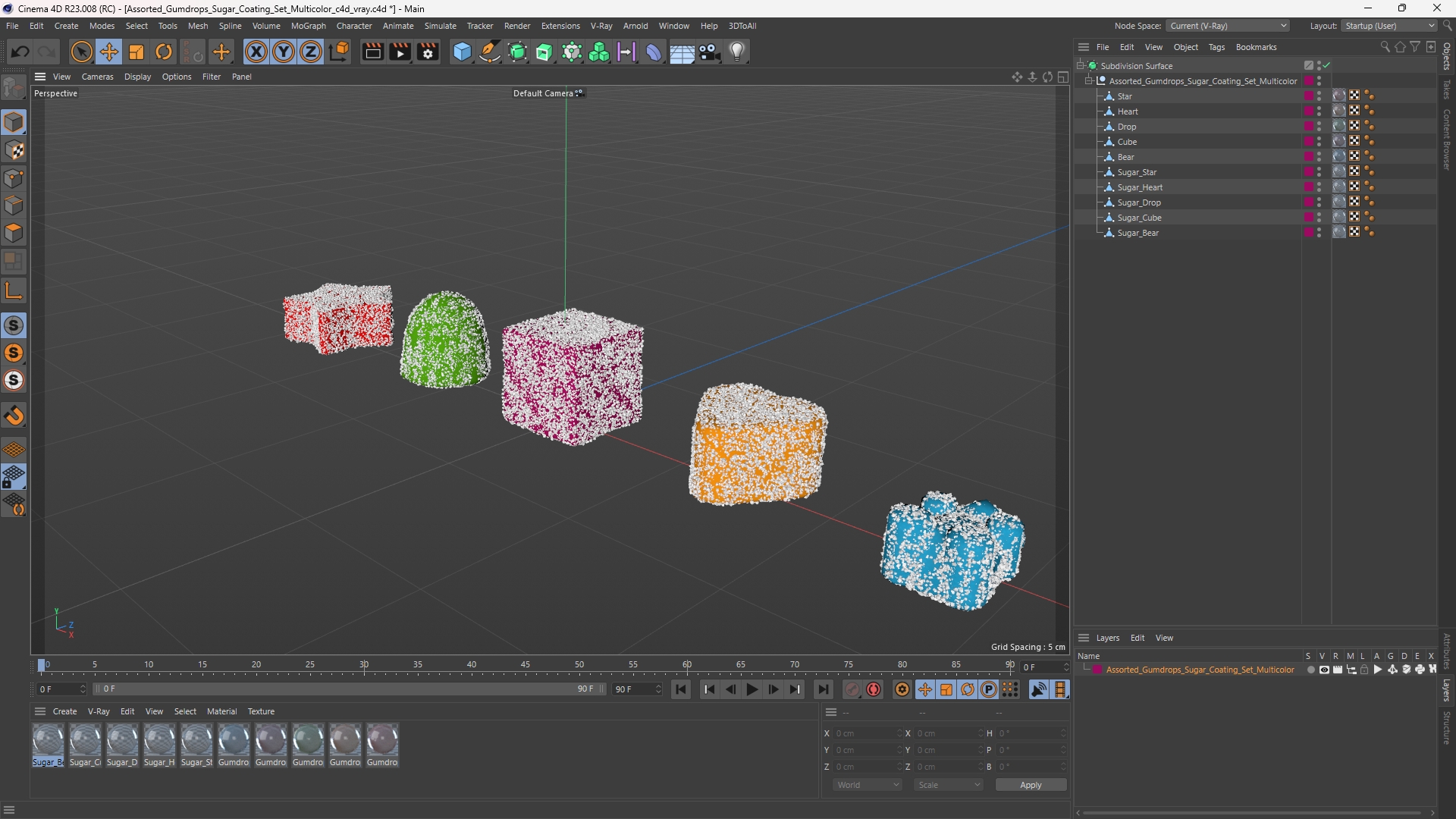Screen dimensions: 1456x819
Task: Select the Sugar_Bear material thumbnail
Action: [x=48, y=745]
